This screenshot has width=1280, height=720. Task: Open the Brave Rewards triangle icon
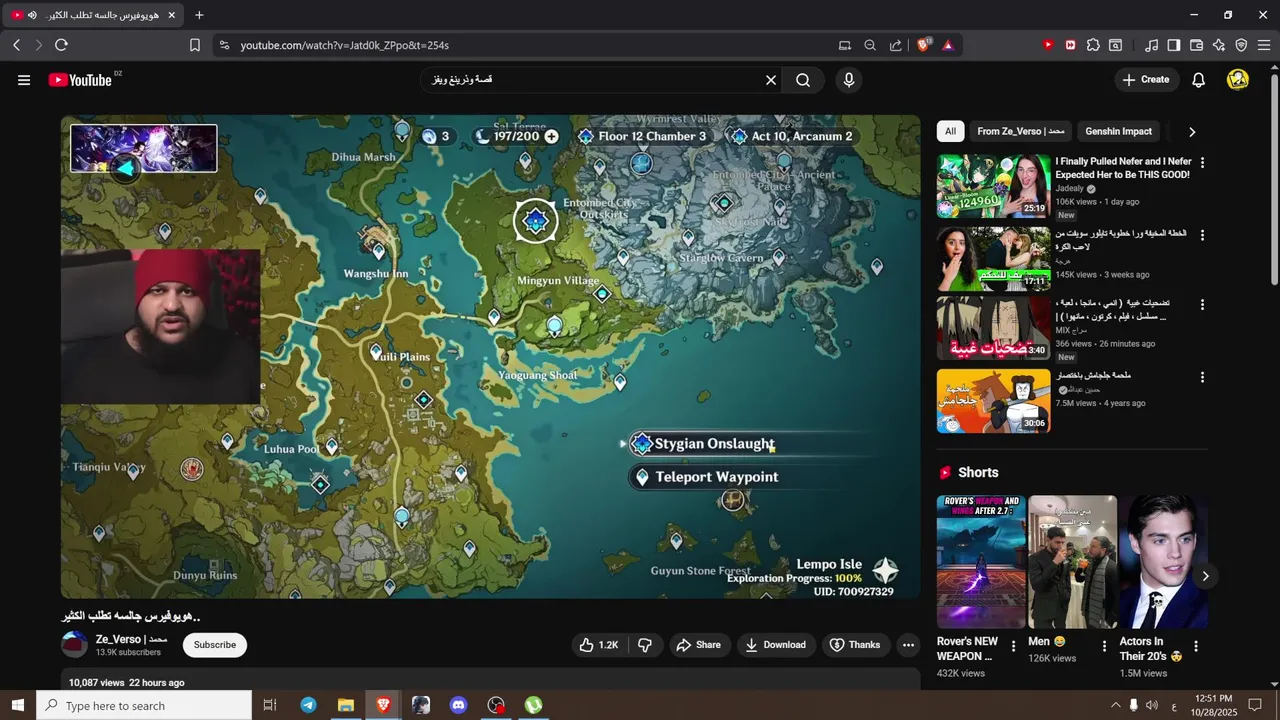948,45
